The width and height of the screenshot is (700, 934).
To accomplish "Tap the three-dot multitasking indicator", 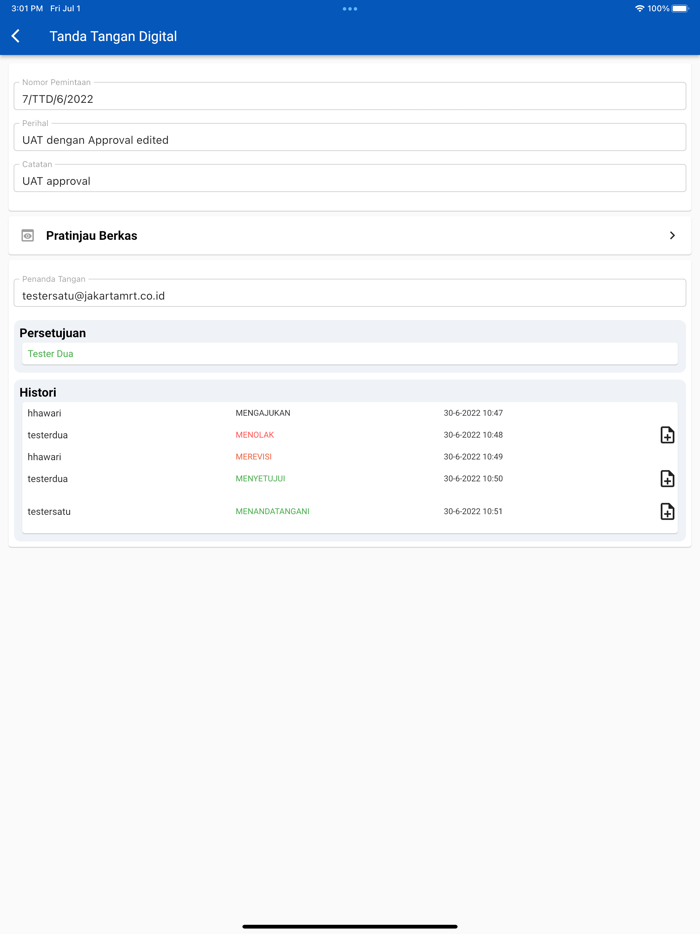I will click(350, 9).
